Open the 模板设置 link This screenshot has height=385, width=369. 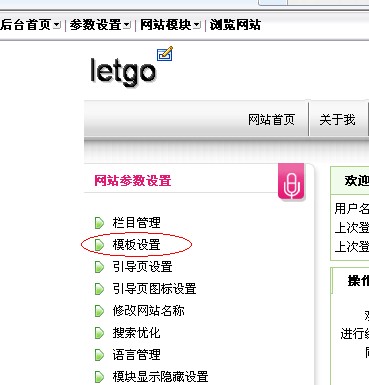(137, 245)
